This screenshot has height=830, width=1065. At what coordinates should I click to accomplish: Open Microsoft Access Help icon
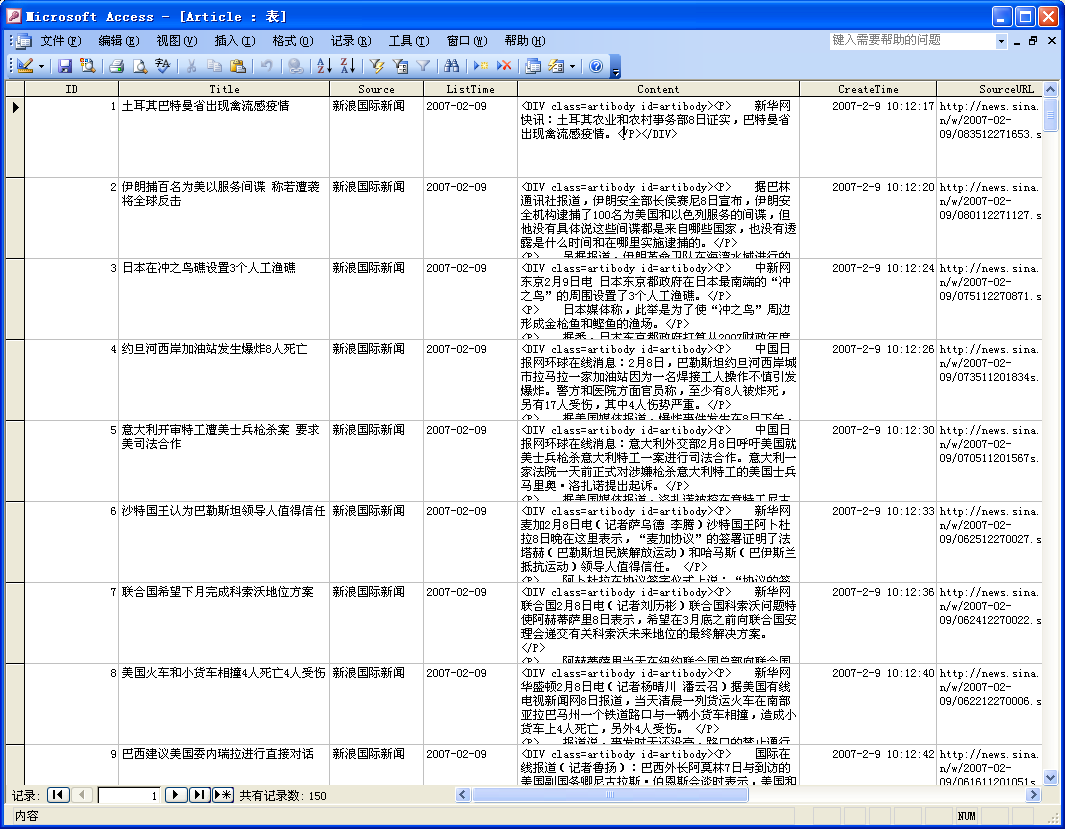point(596,66)
